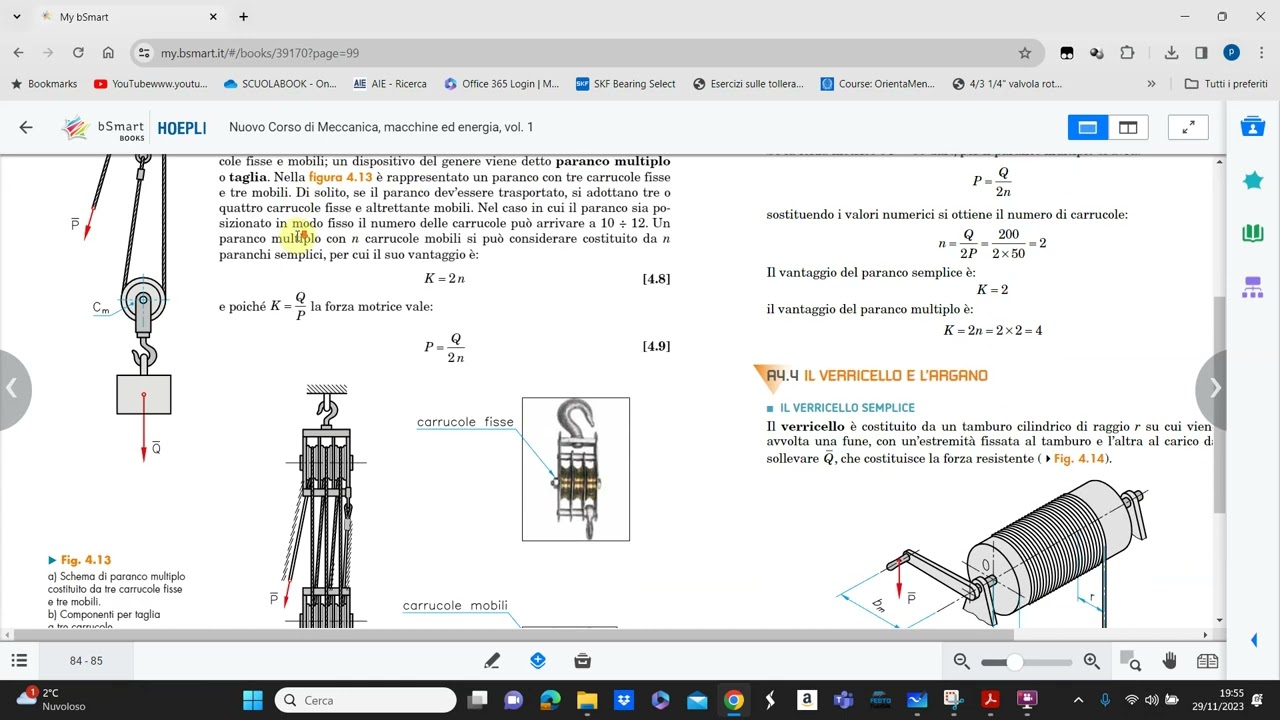Zoom out with the minus magnifier

tap(962, 661)
